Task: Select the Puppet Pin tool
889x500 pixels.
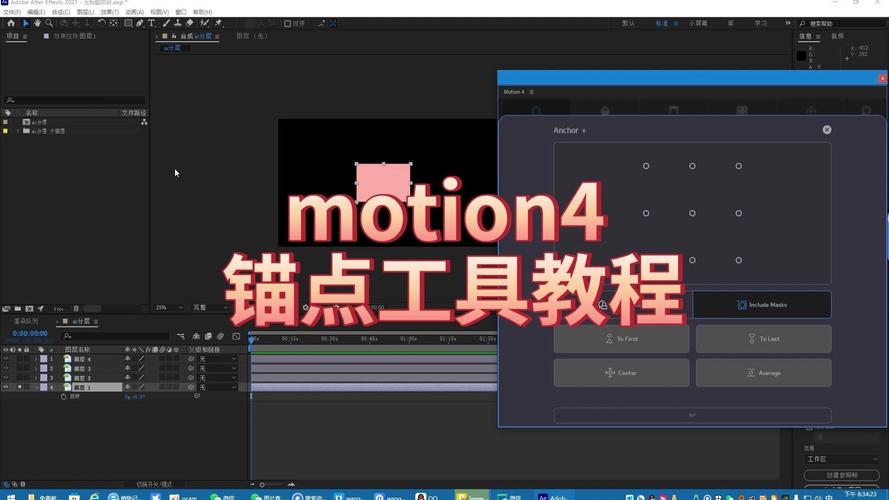Action: click(x=218, y=23)
